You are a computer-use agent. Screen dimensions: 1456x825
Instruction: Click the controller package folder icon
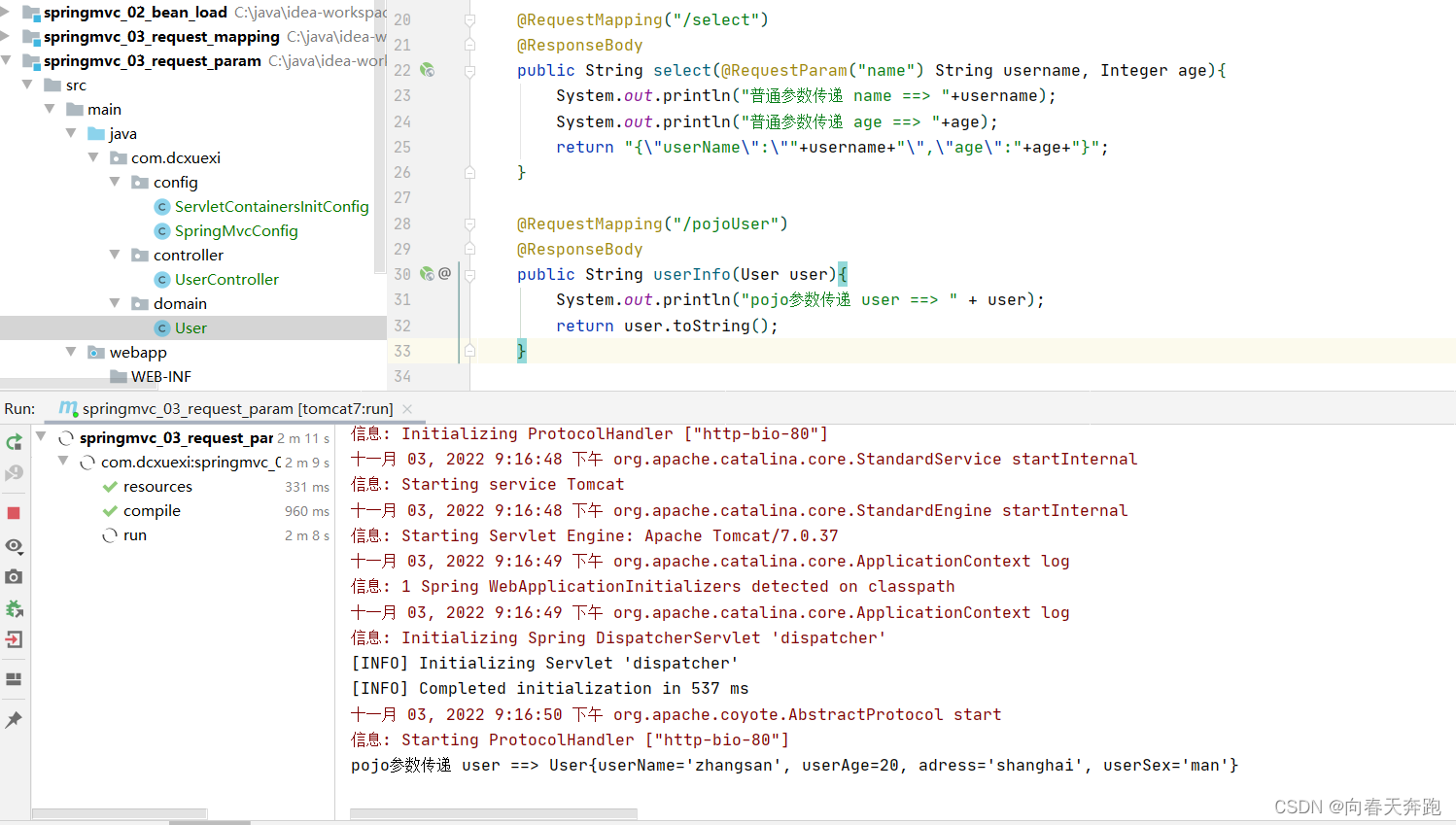click(140, 255)
